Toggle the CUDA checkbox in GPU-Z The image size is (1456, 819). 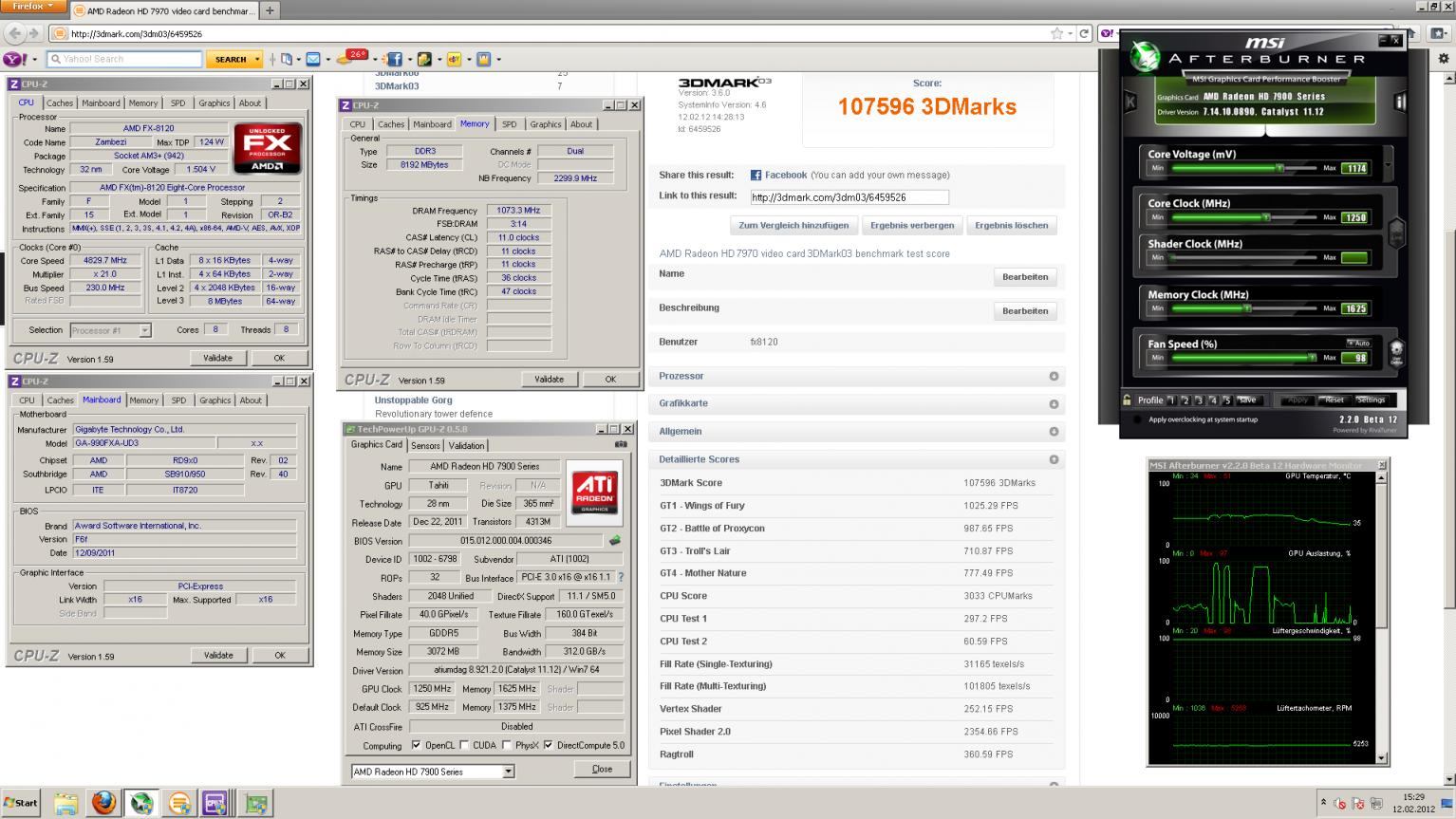pyautogui.click(x=464, y=745)
